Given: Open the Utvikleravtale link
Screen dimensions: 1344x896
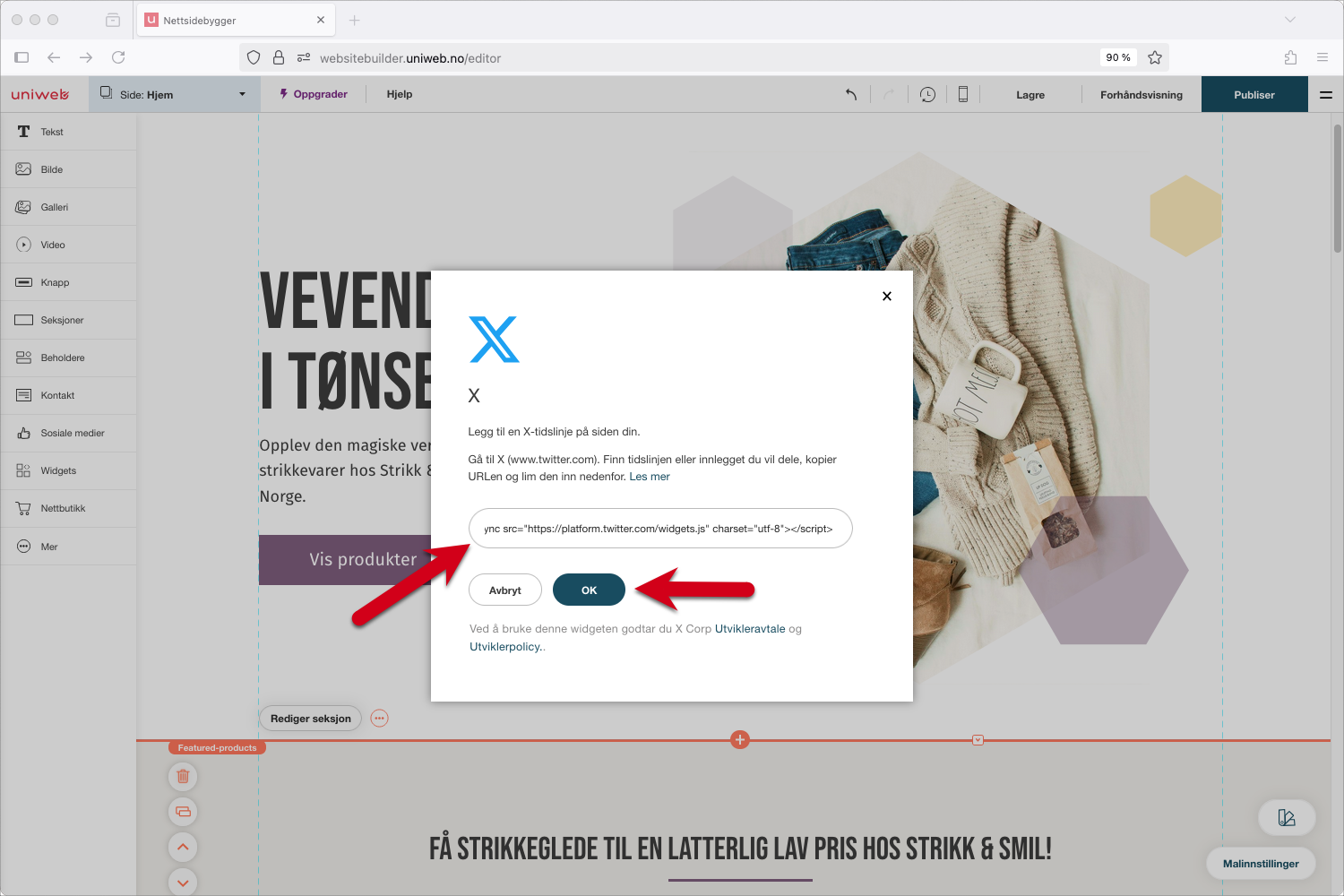Looking at the screenshot, I should [x=750, y=629].
